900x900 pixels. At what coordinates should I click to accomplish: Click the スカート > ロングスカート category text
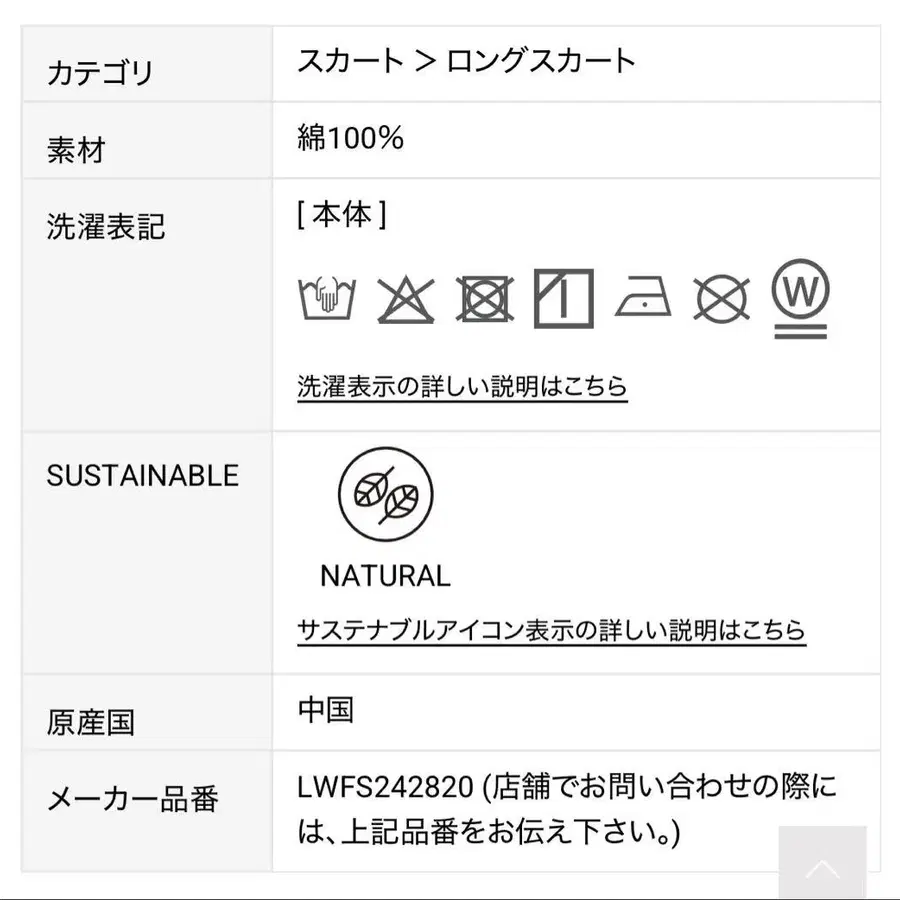(x=466, y=61)
